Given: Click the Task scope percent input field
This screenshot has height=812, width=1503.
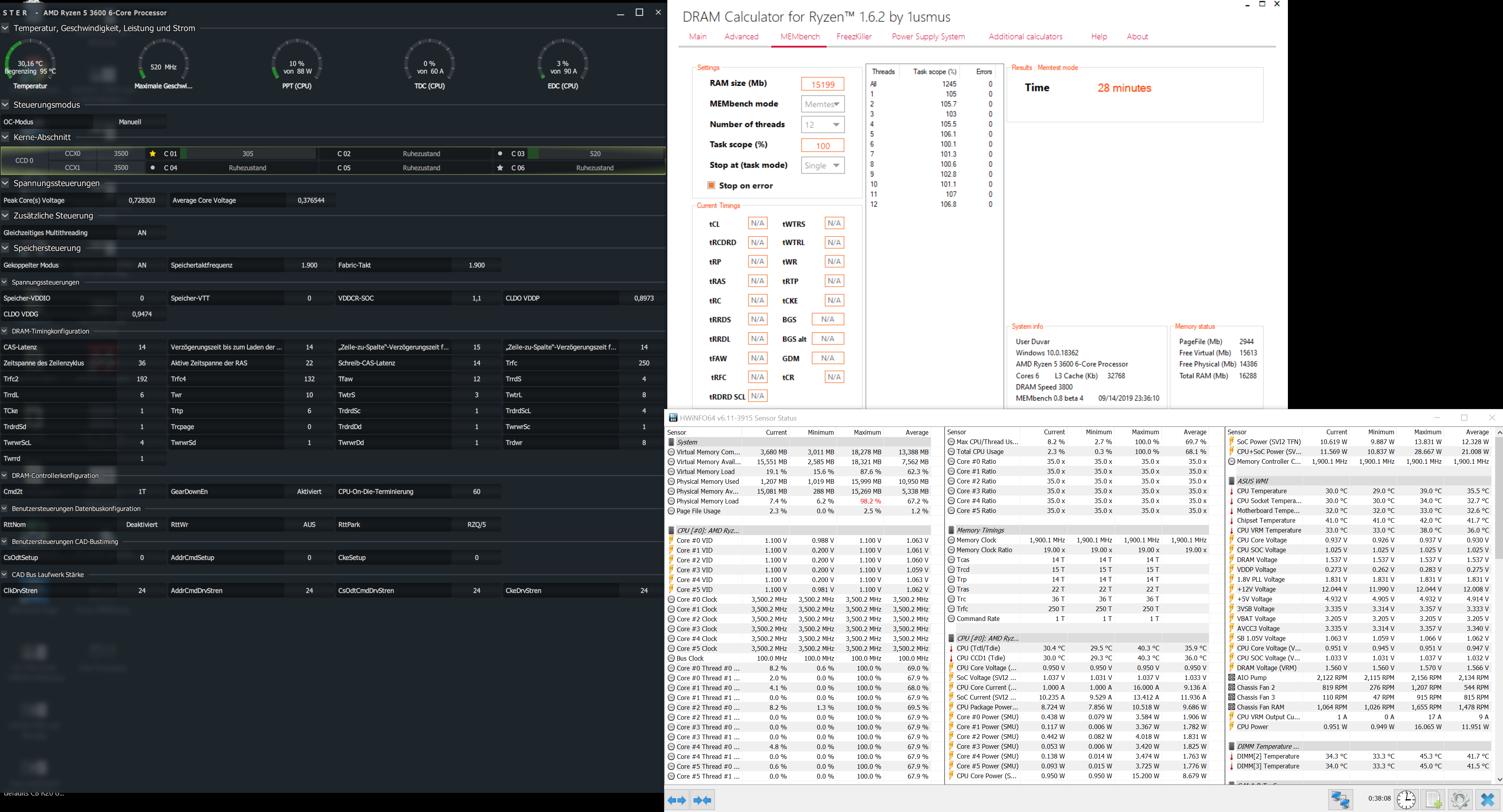Looking at the screenshot, I should pyautogui.click(x=822, y=145).
